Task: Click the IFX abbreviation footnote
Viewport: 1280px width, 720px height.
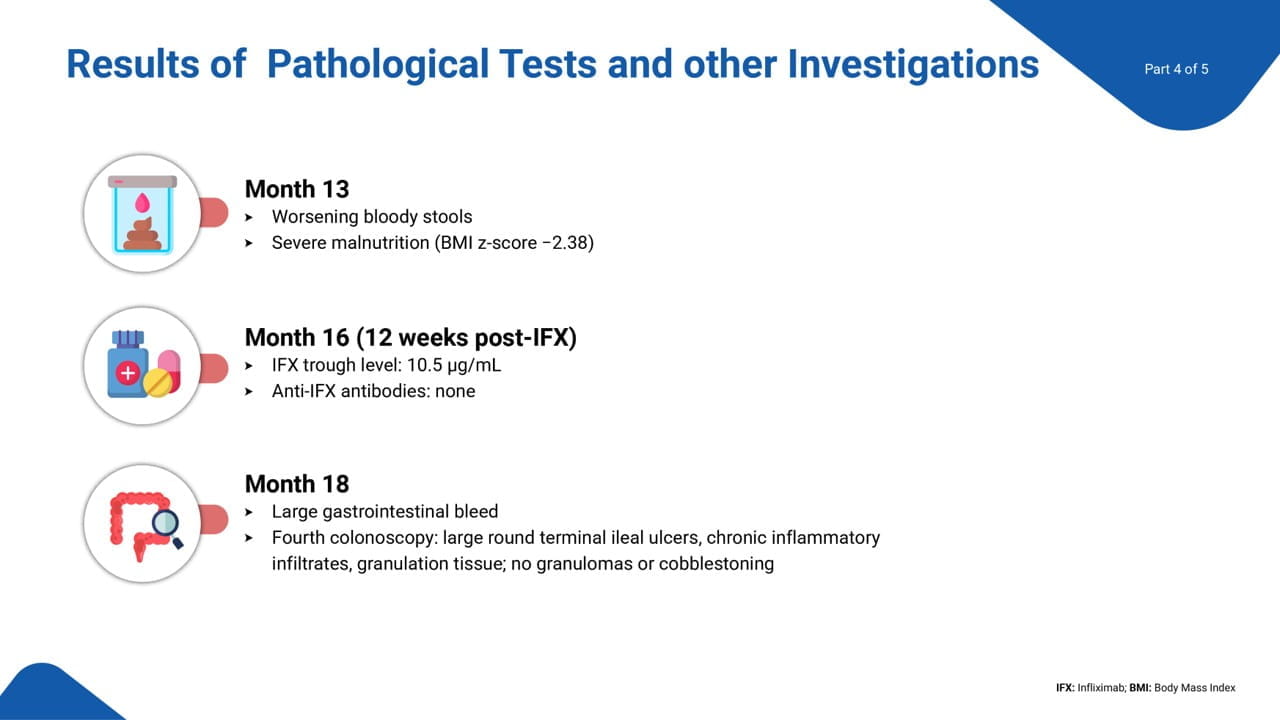Action: tap(1145, 688)
